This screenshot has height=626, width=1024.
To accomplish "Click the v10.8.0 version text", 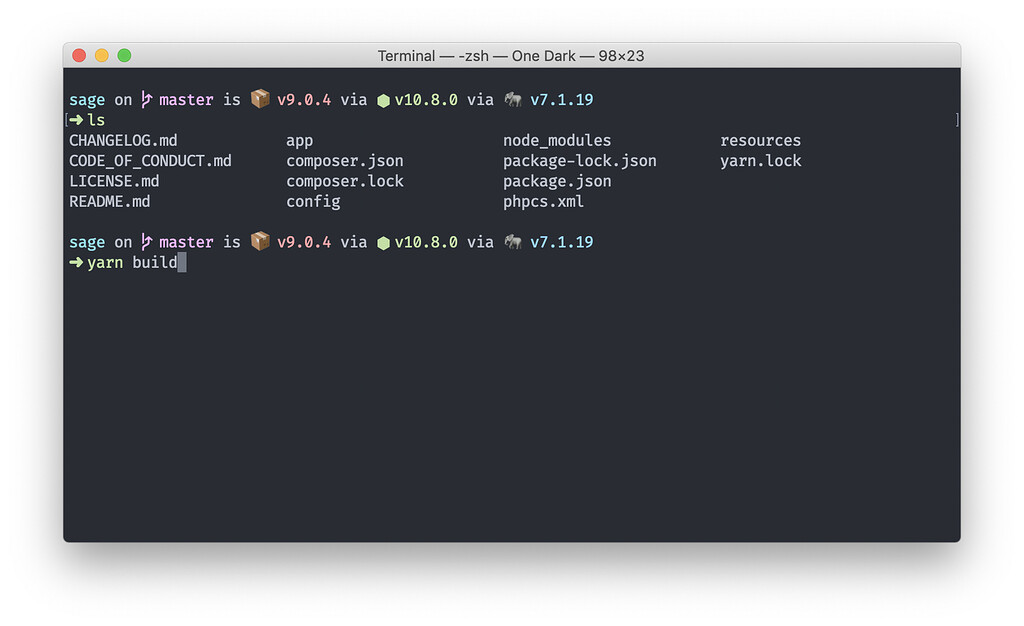I will 427,99.
